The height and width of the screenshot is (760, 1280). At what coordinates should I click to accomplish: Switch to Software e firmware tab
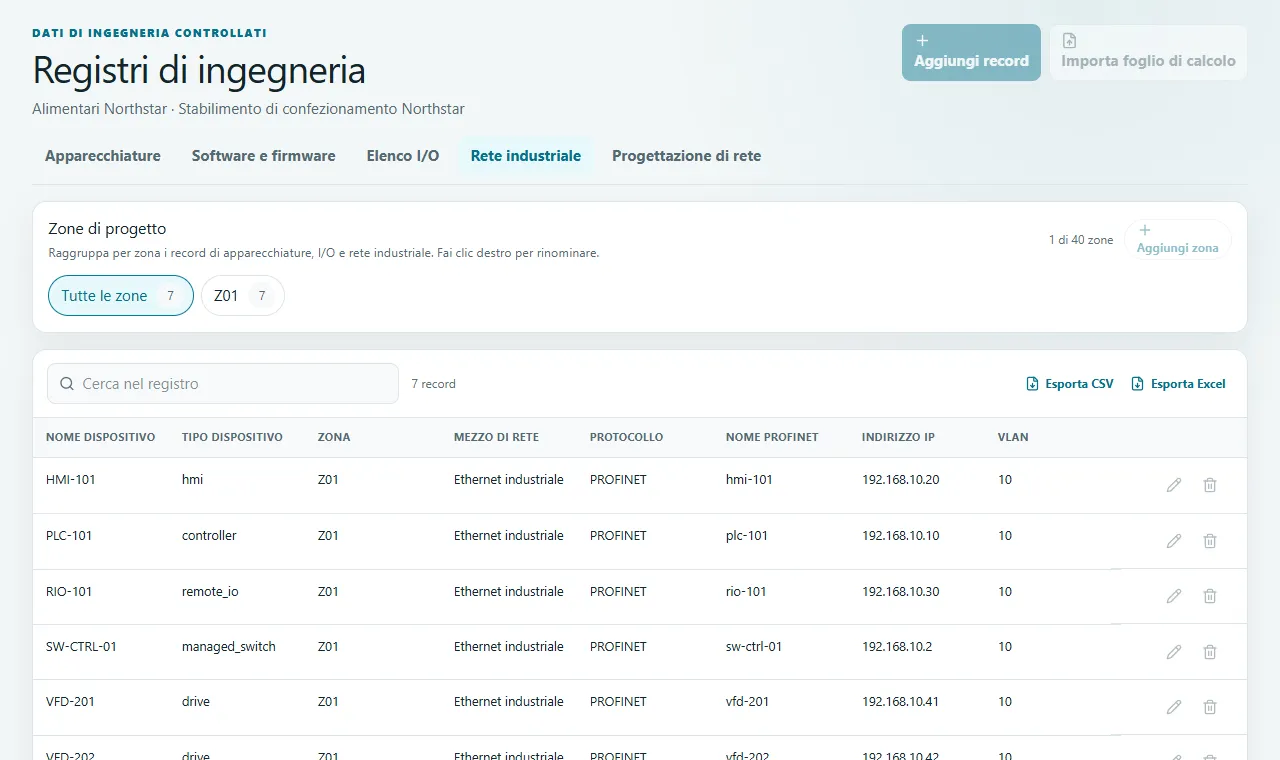(264, 156)
